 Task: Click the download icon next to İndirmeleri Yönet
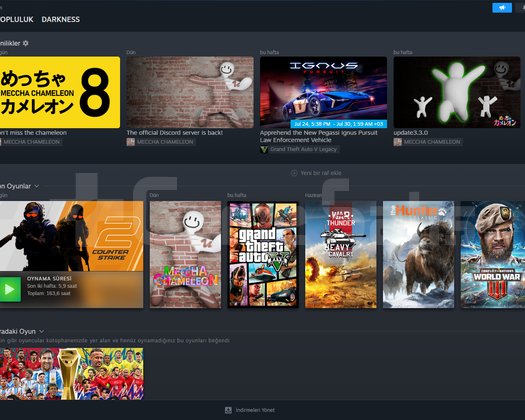pos(228,410)
